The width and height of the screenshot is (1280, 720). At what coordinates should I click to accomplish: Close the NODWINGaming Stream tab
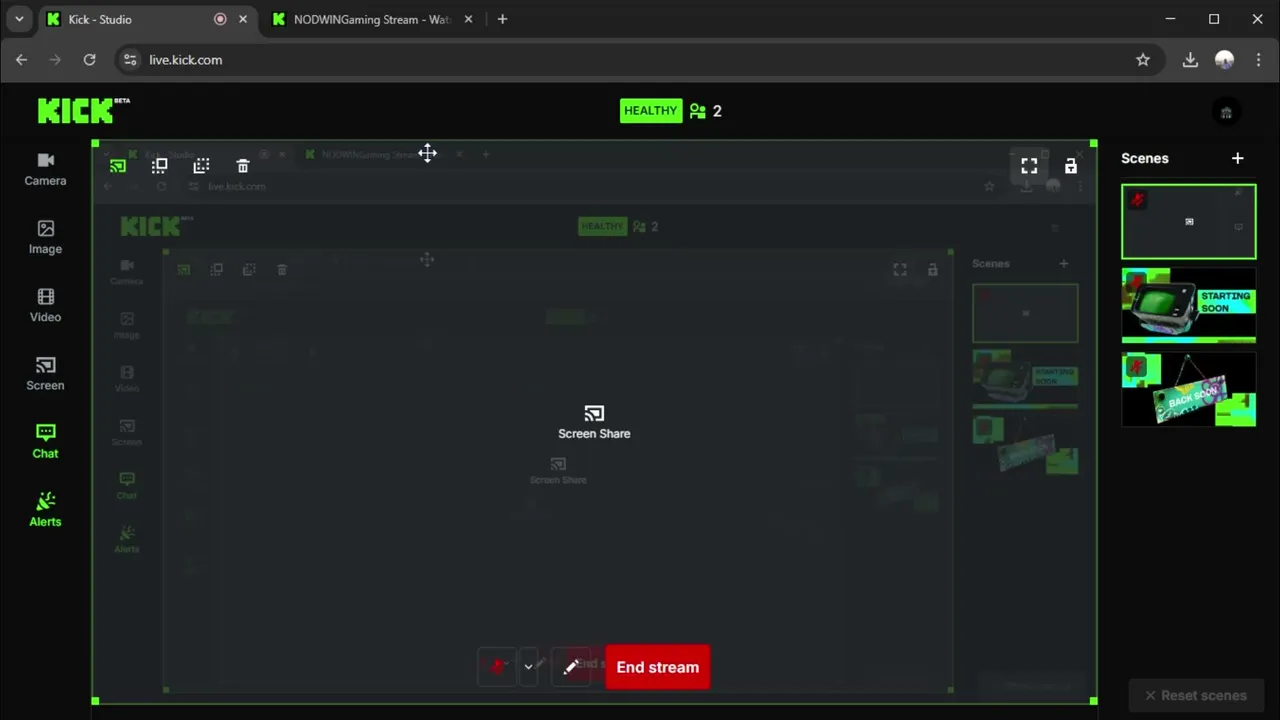[467, 19]
